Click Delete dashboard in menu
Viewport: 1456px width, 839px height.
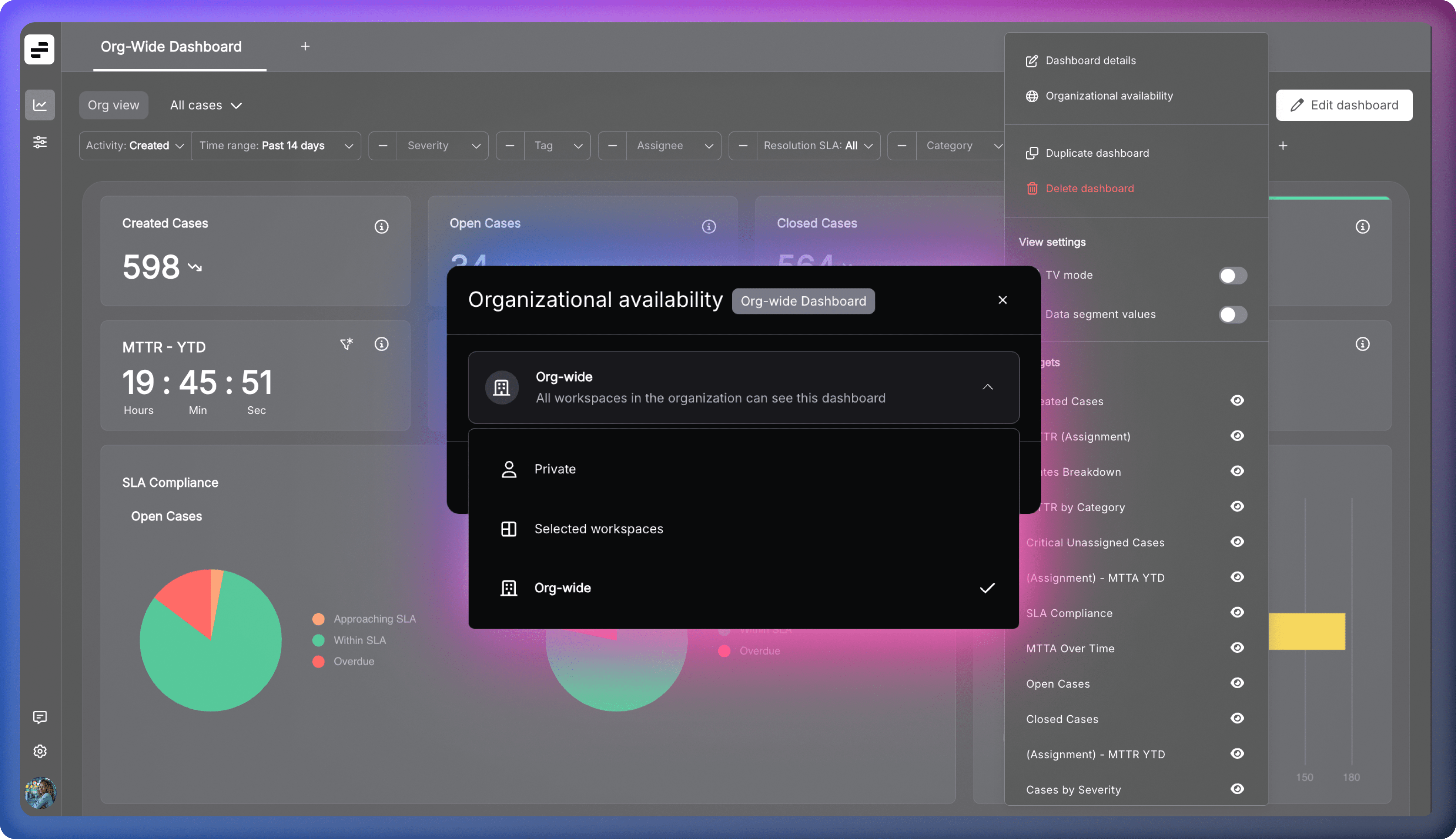(x=1089, y=189)
